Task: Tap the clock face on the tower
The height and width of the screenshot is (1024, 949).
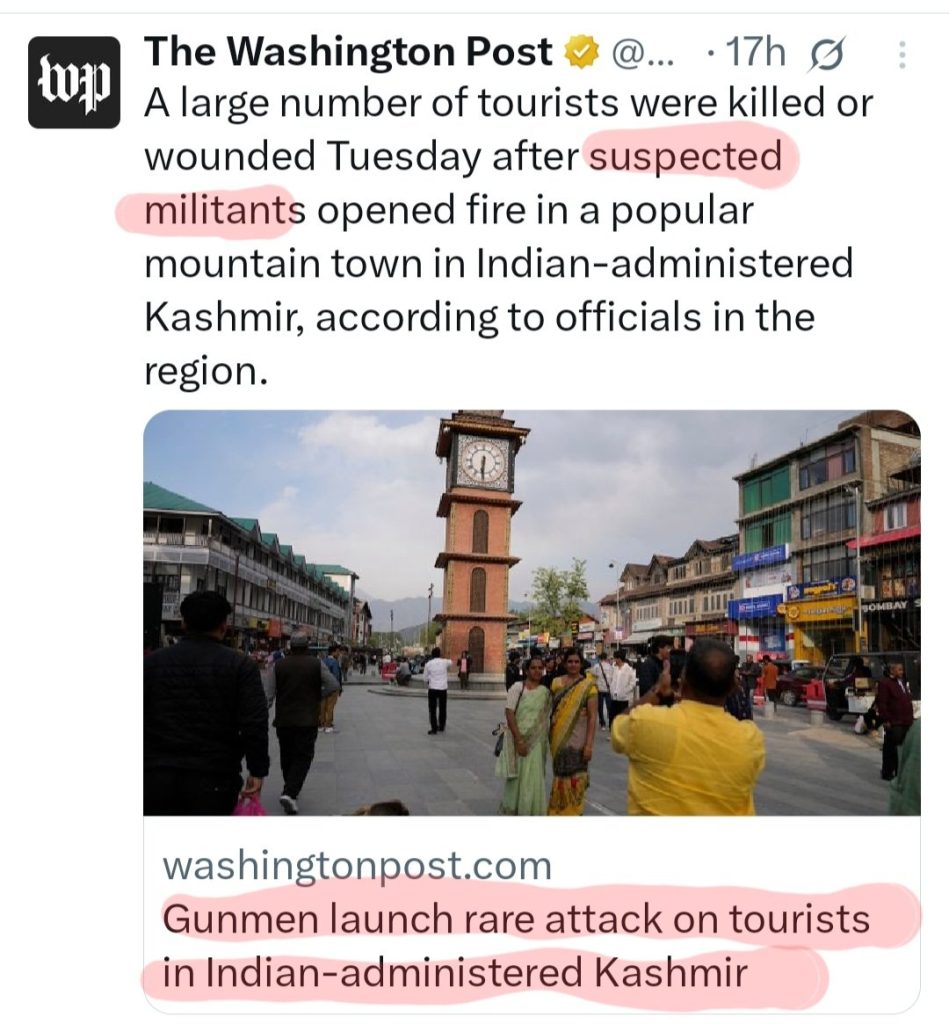Action: 483,463
